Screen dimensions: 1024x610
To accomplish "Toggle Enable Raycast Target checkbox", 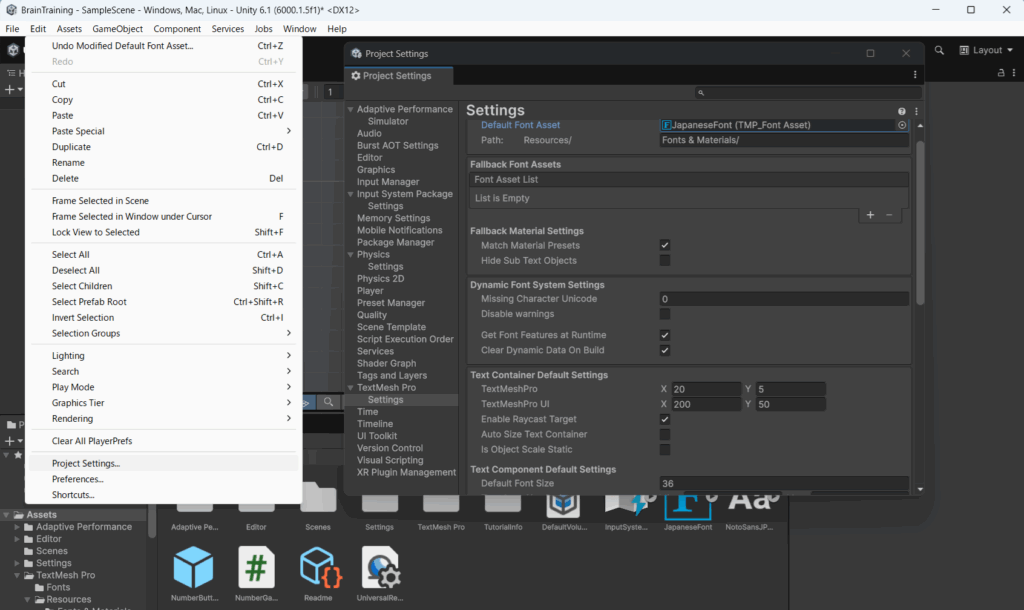I will pyautogui.click(x=665, y=419).
